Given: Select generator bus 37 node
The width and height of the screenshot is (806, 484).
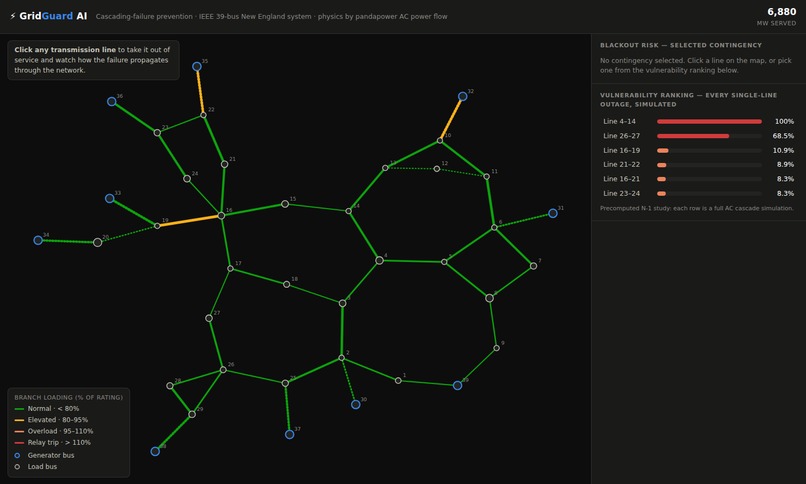Looking at the screenshot, I should pos(289,434).
